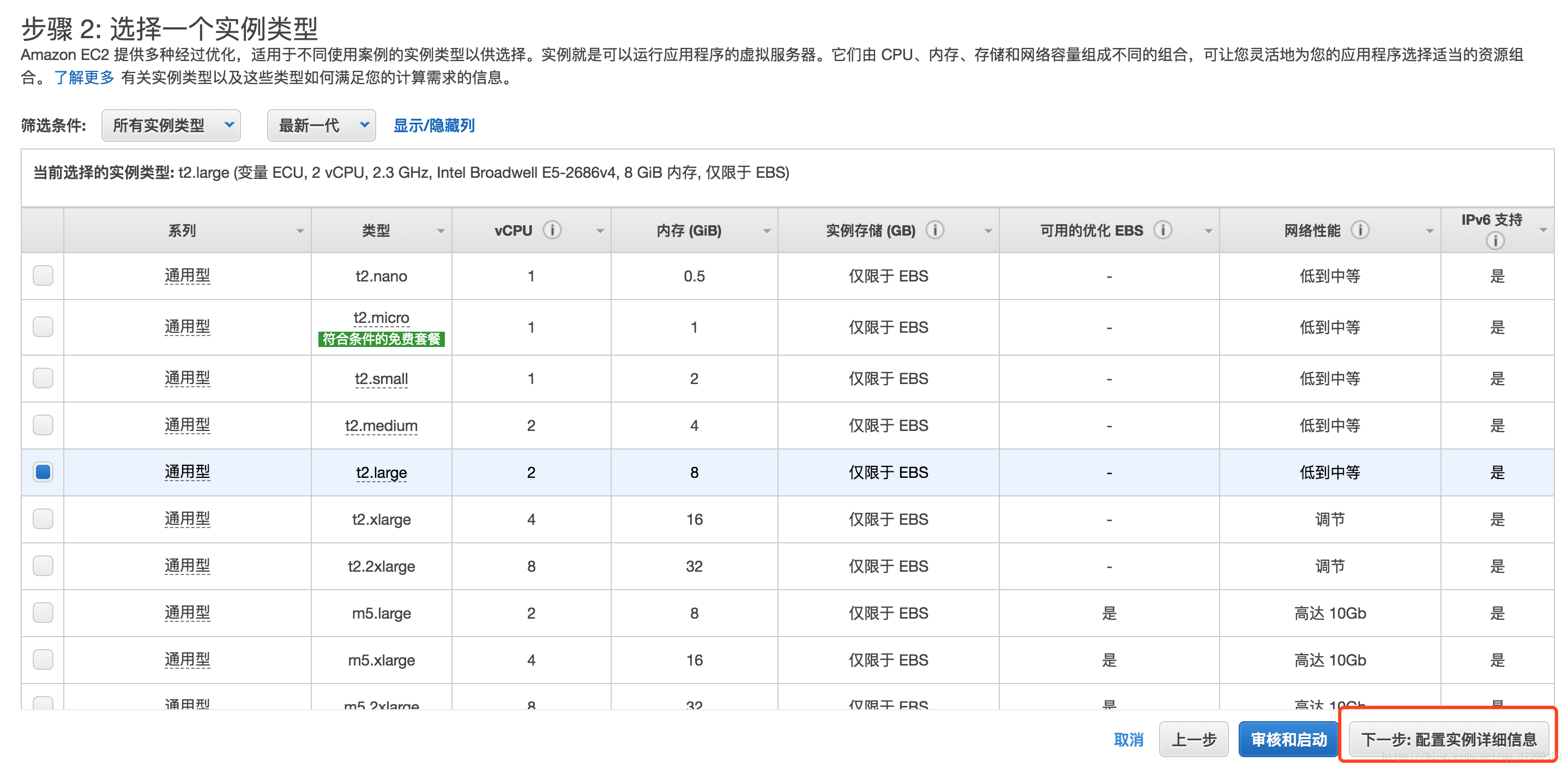Select the t2.medium instance checkbox
This screenshot has height=767, width=1568.
(43, 424)
